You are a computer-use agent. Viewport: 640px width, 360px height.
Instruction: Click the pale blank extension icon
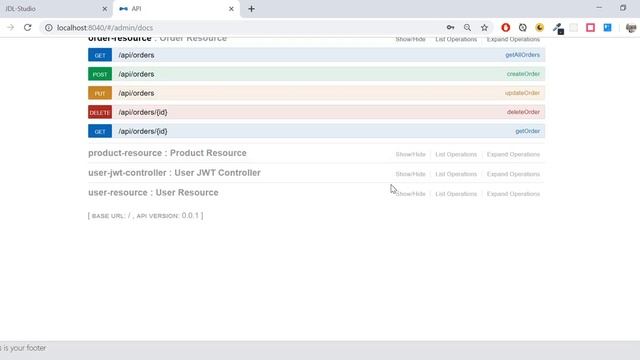point(573,28)
